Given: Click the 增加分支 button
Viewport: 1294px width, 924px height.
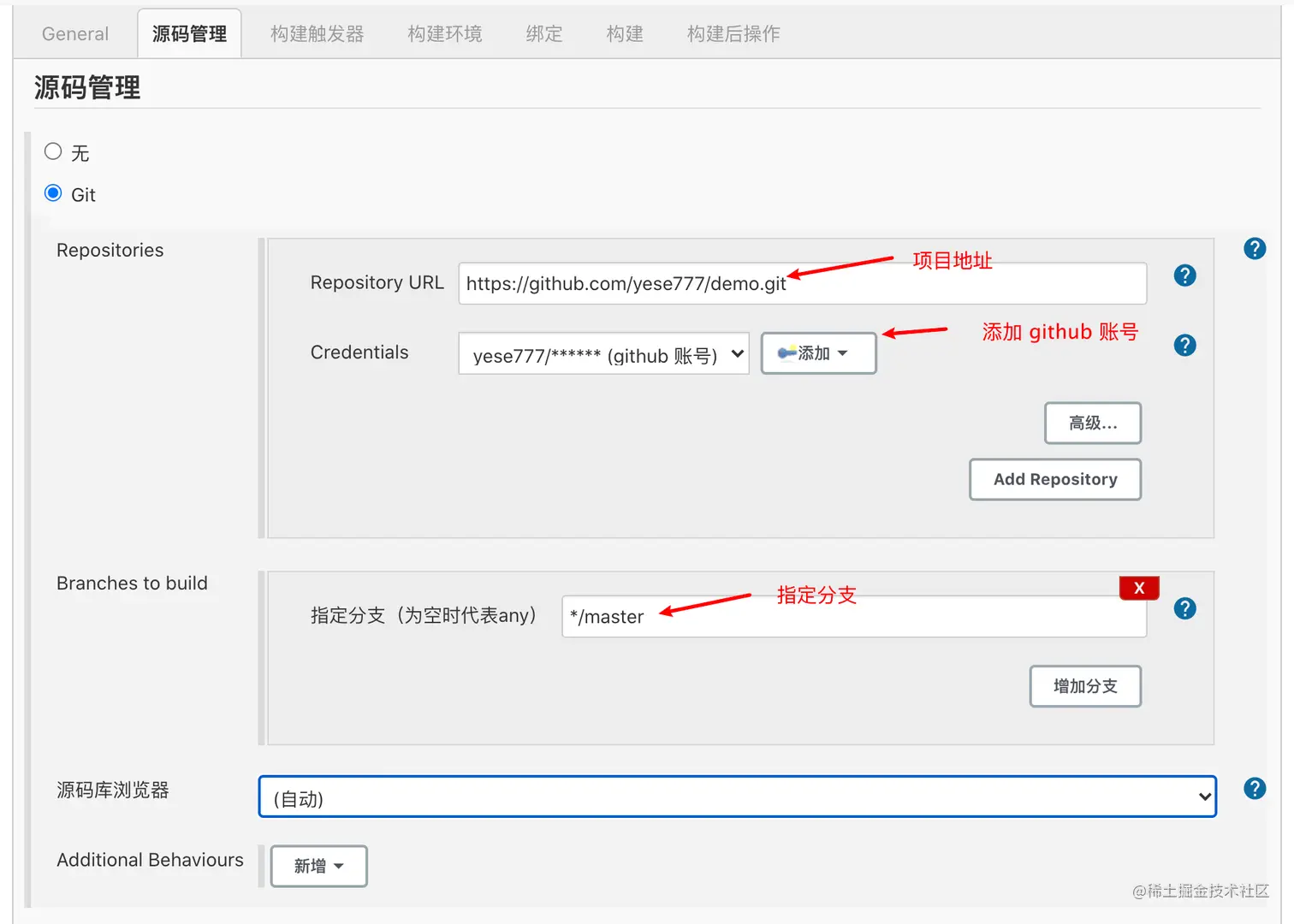Looking at the screenshot, I should [x=1085, y=686].
